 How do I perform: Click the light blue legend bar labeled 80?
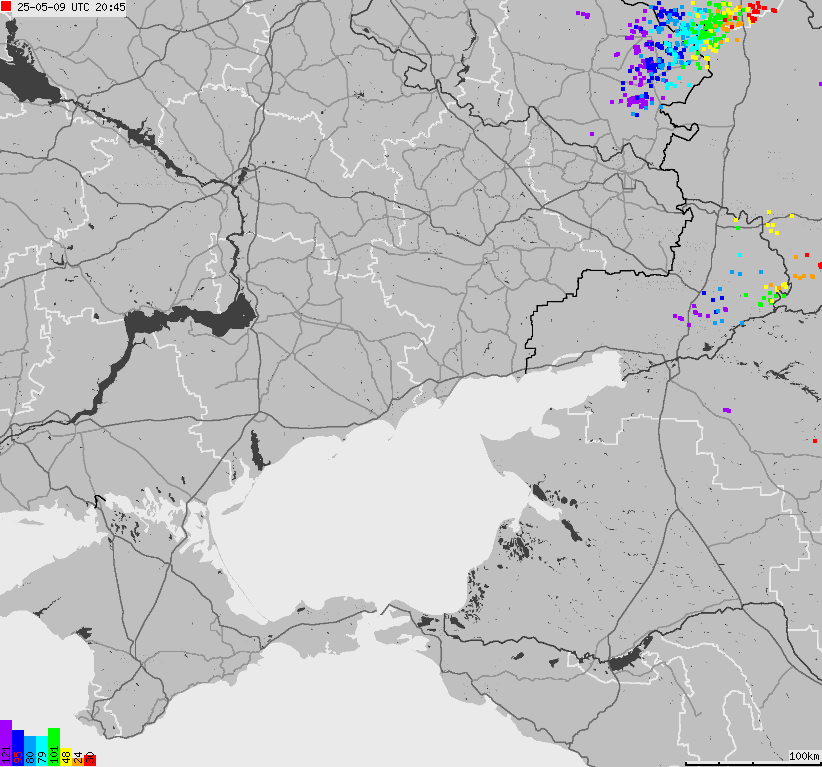(30, 750)
